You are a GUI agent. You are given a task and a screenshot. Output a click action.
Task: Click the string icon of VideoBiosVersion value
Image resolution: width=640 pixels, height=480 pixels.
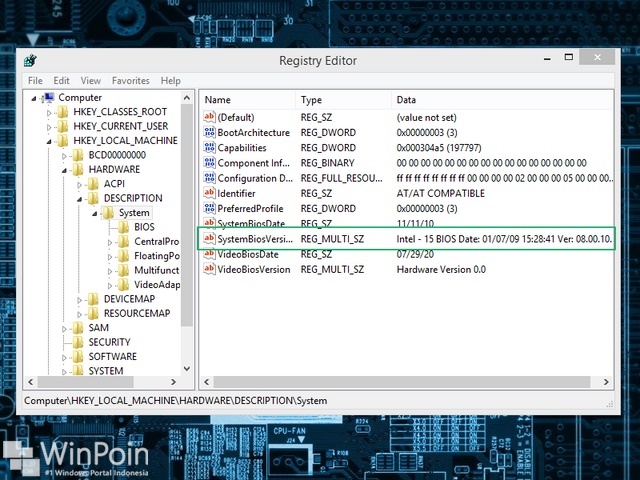click(x=209, y=269)
